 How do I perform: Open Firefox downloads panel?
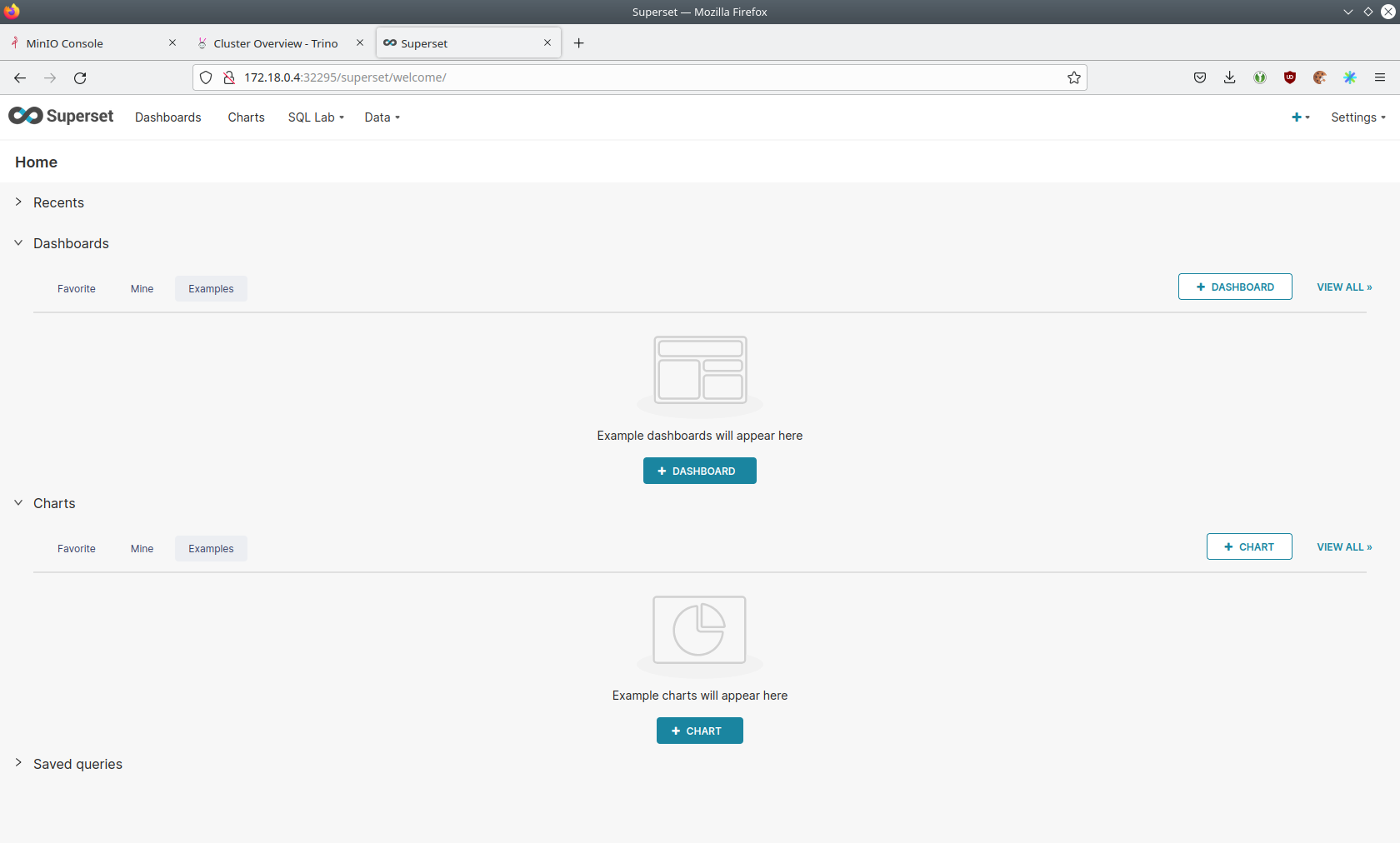click(1229, 77)
